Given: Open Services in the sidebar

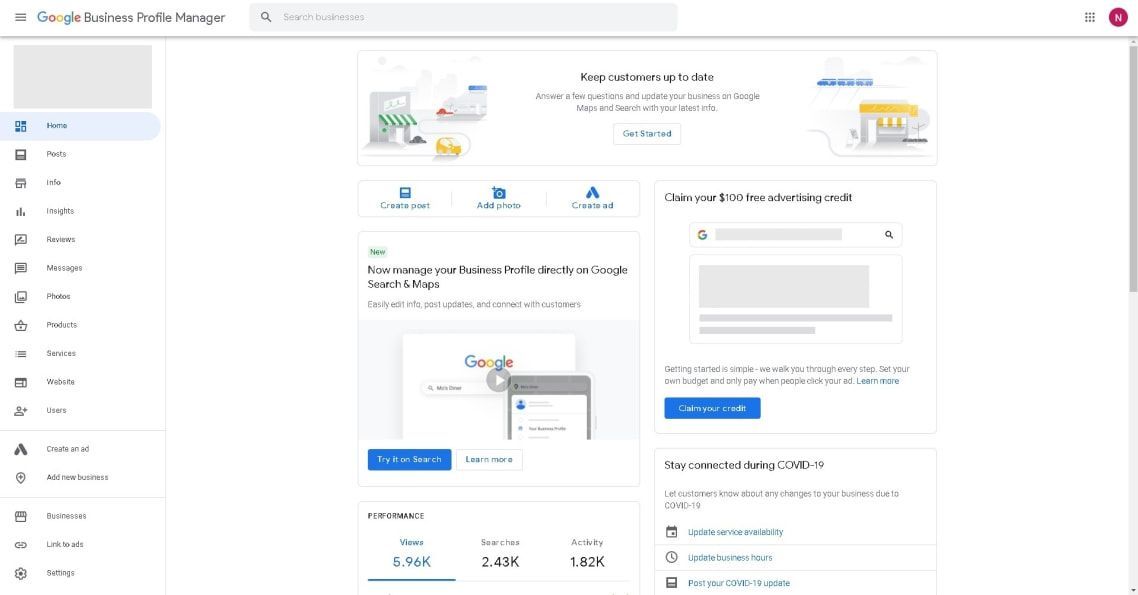Looking at the screenshot, I should point(80,353).
